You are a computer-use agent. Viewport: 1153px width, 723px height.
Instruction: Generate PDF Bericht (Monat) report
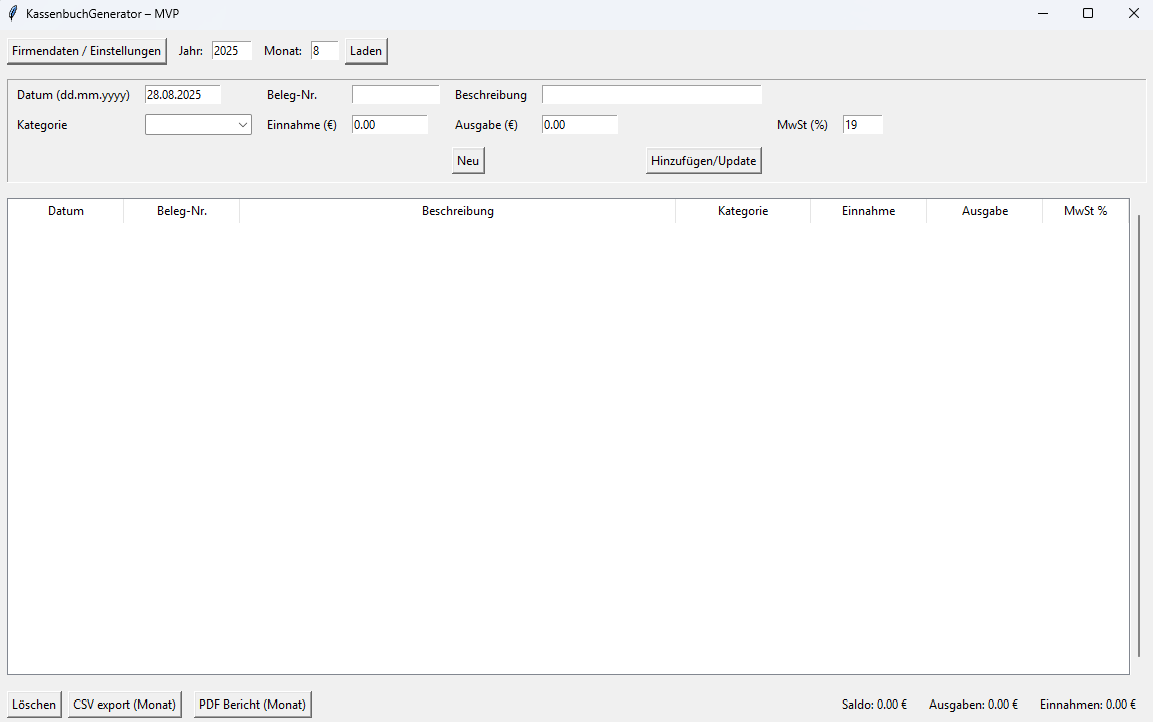[252, 704]
